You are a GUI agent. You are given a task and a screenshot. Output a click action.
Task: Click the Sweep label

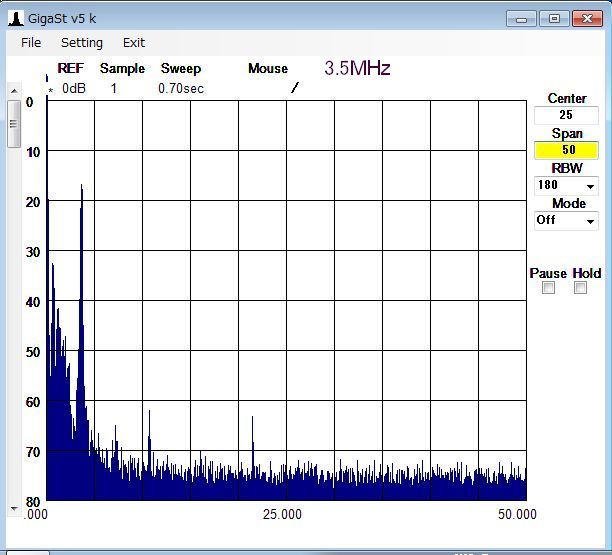pos(181,68)
